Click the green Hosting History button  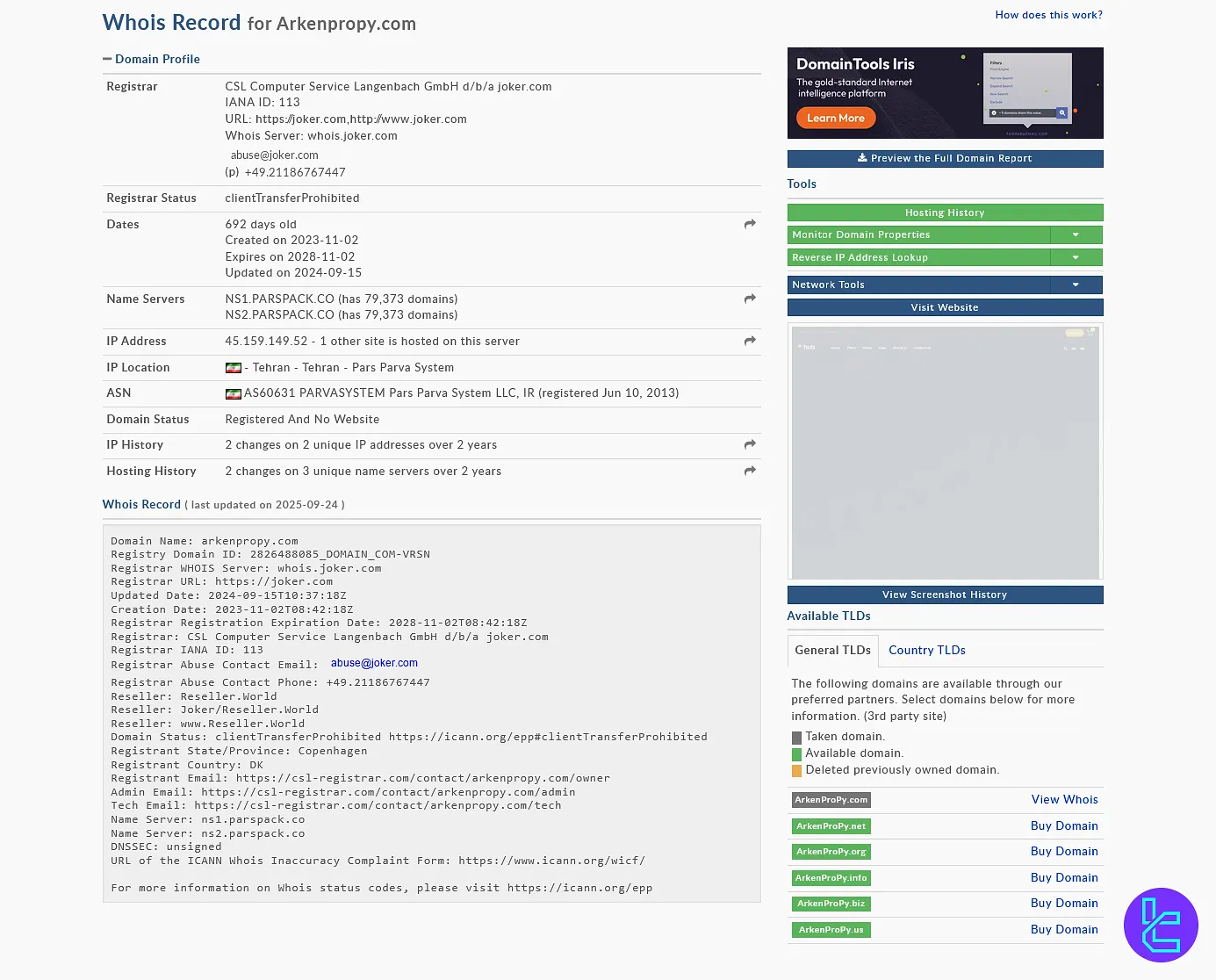(x=945, y=213)
